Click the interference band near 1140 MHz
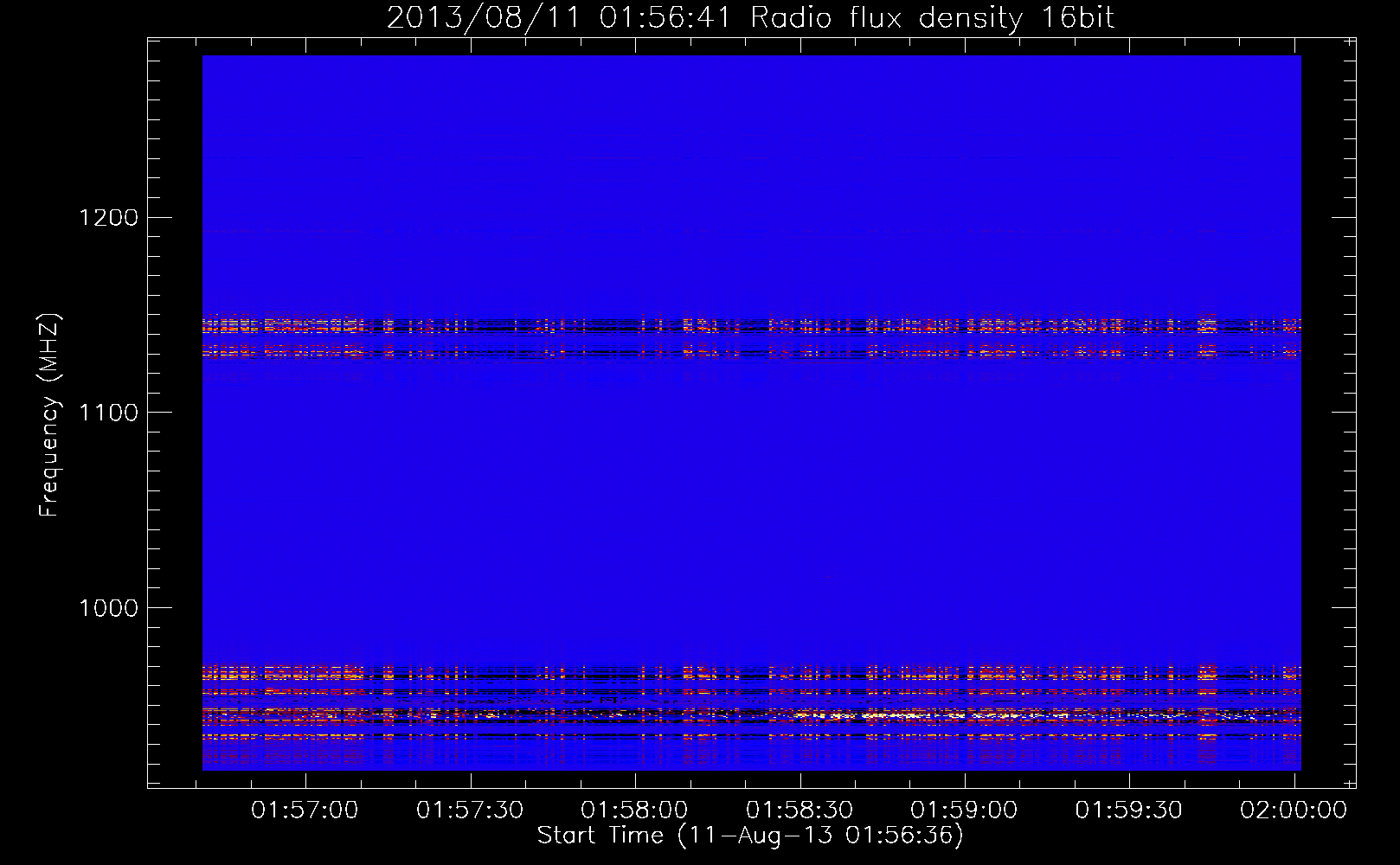 751,328
